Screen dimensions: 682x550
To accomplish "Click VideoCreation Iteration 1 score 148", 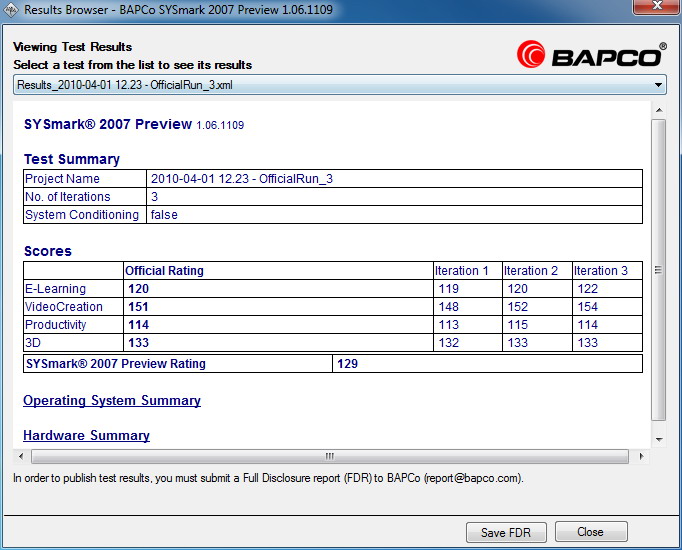I will (448, 307).
